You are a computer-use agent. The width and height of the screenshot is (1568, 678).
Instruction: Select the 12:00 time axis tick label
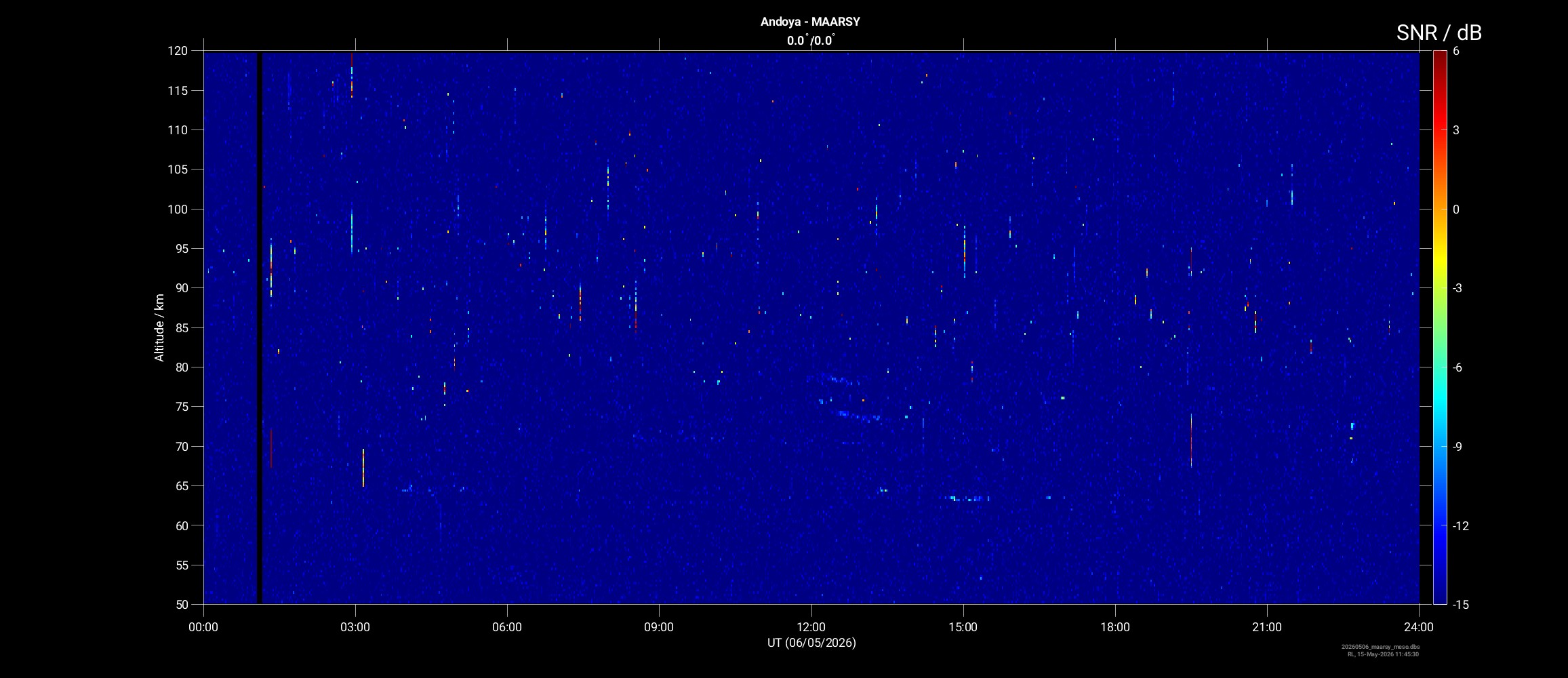pyautogui.click(x=811, y=627)
